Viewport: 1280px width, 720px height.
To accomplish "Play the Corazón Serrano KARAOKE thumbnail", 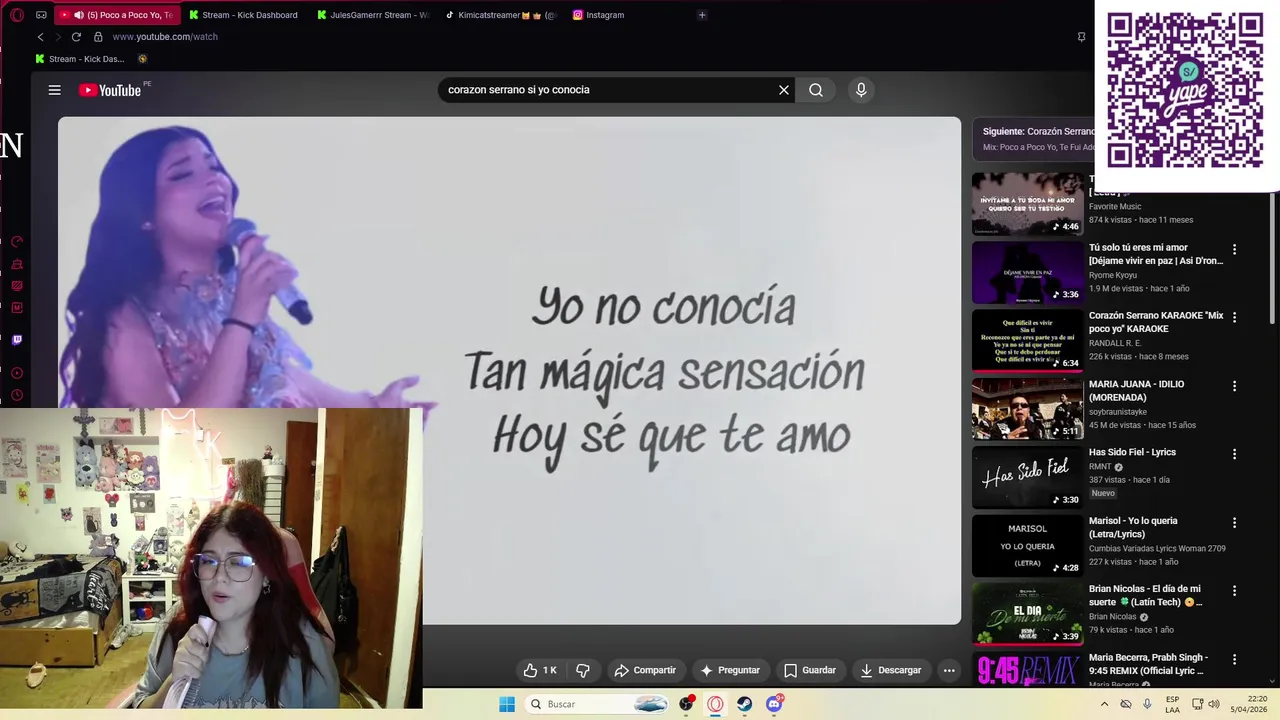I will 1027,340.
